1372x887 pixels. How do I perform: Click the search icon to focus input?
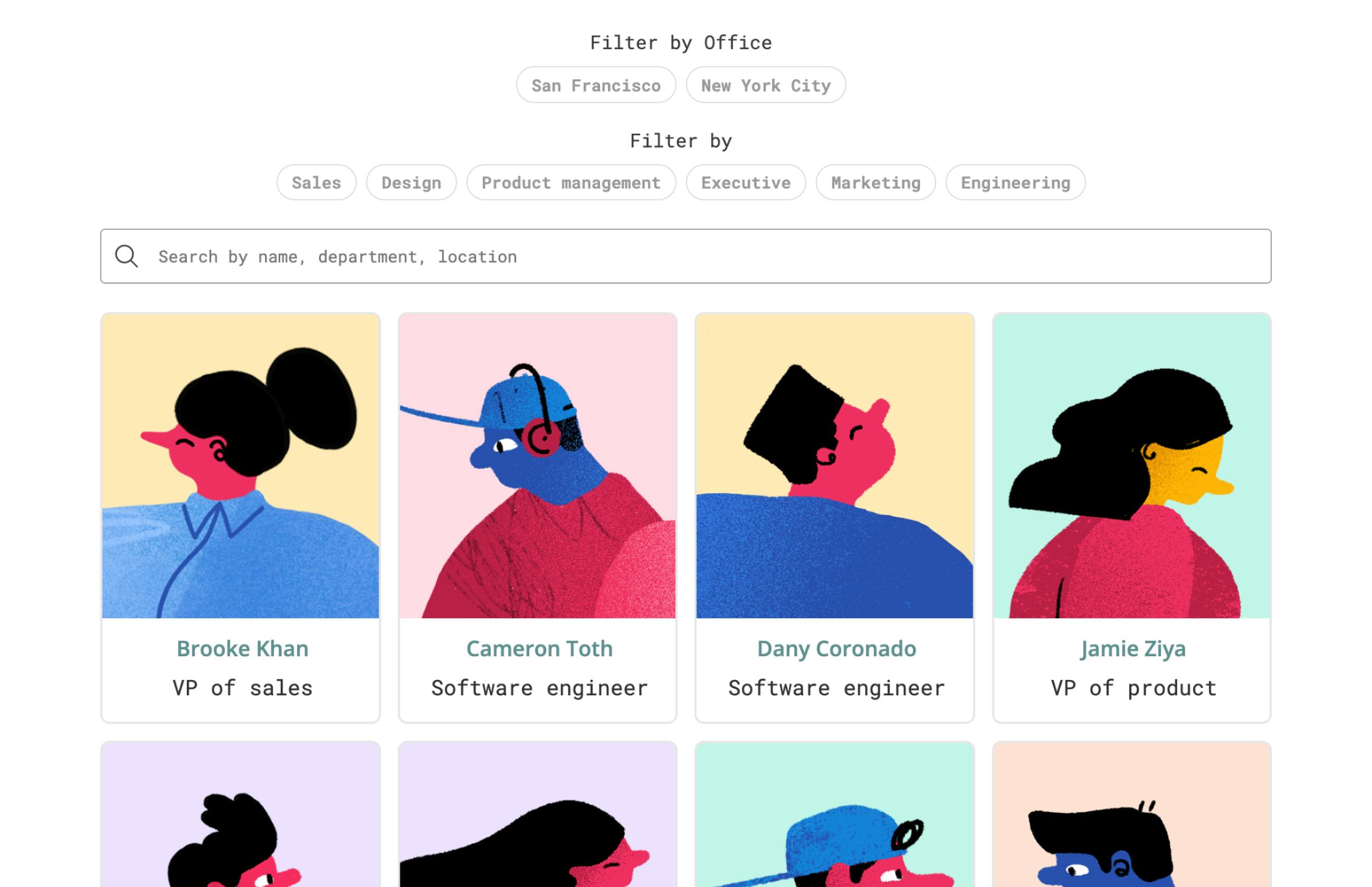tap(127, 256)
